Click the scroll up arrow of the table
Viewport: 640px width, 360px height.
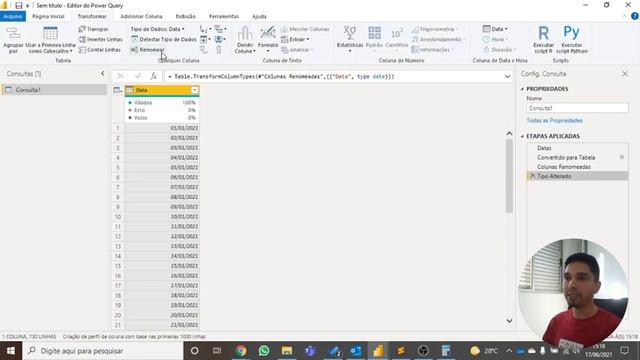pyautogui.click(x=509, y=133)
